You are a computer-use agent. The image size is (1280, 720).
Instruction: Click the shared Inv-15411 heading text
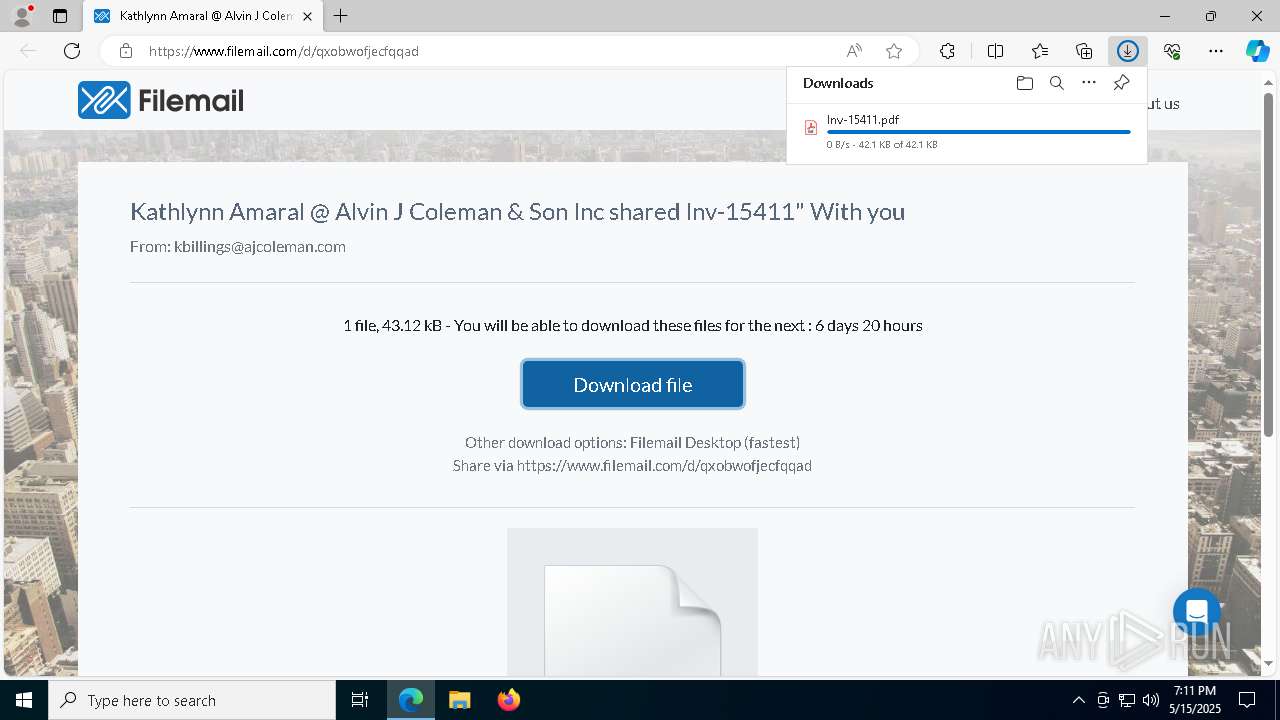coord(517,212)
